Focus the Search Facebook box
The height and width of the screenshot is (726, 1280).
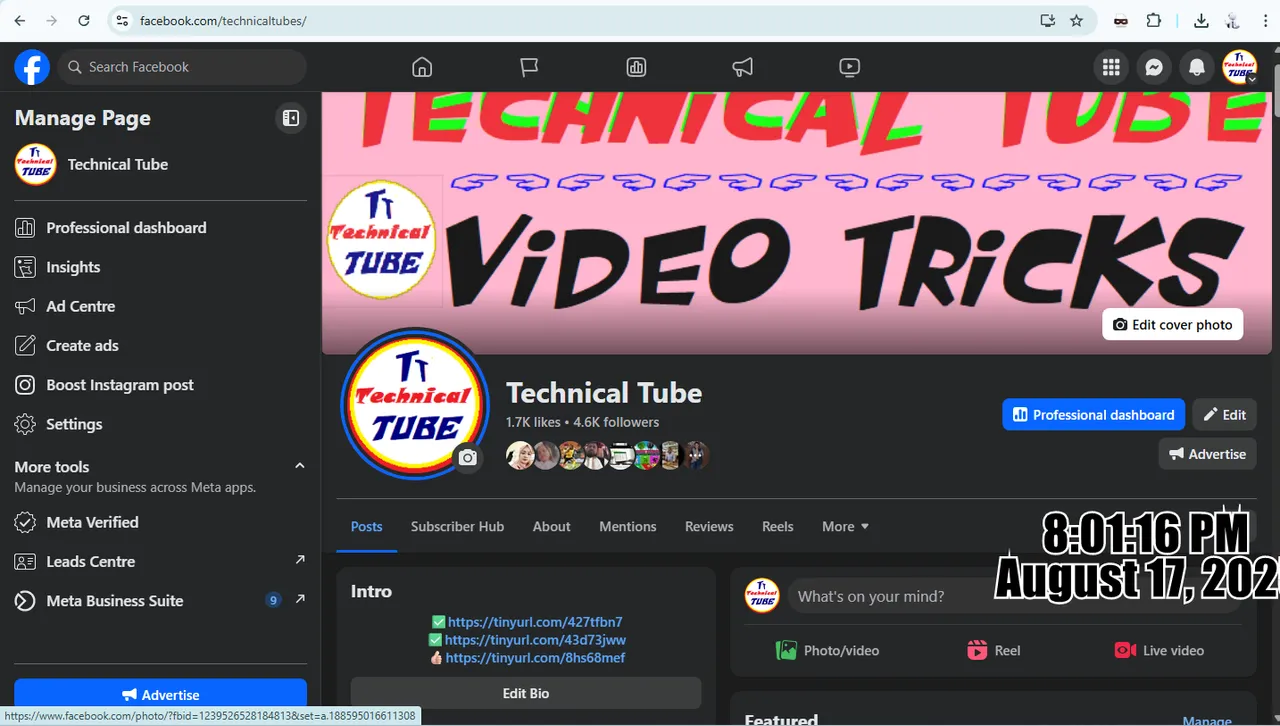[x=182, y=67]
